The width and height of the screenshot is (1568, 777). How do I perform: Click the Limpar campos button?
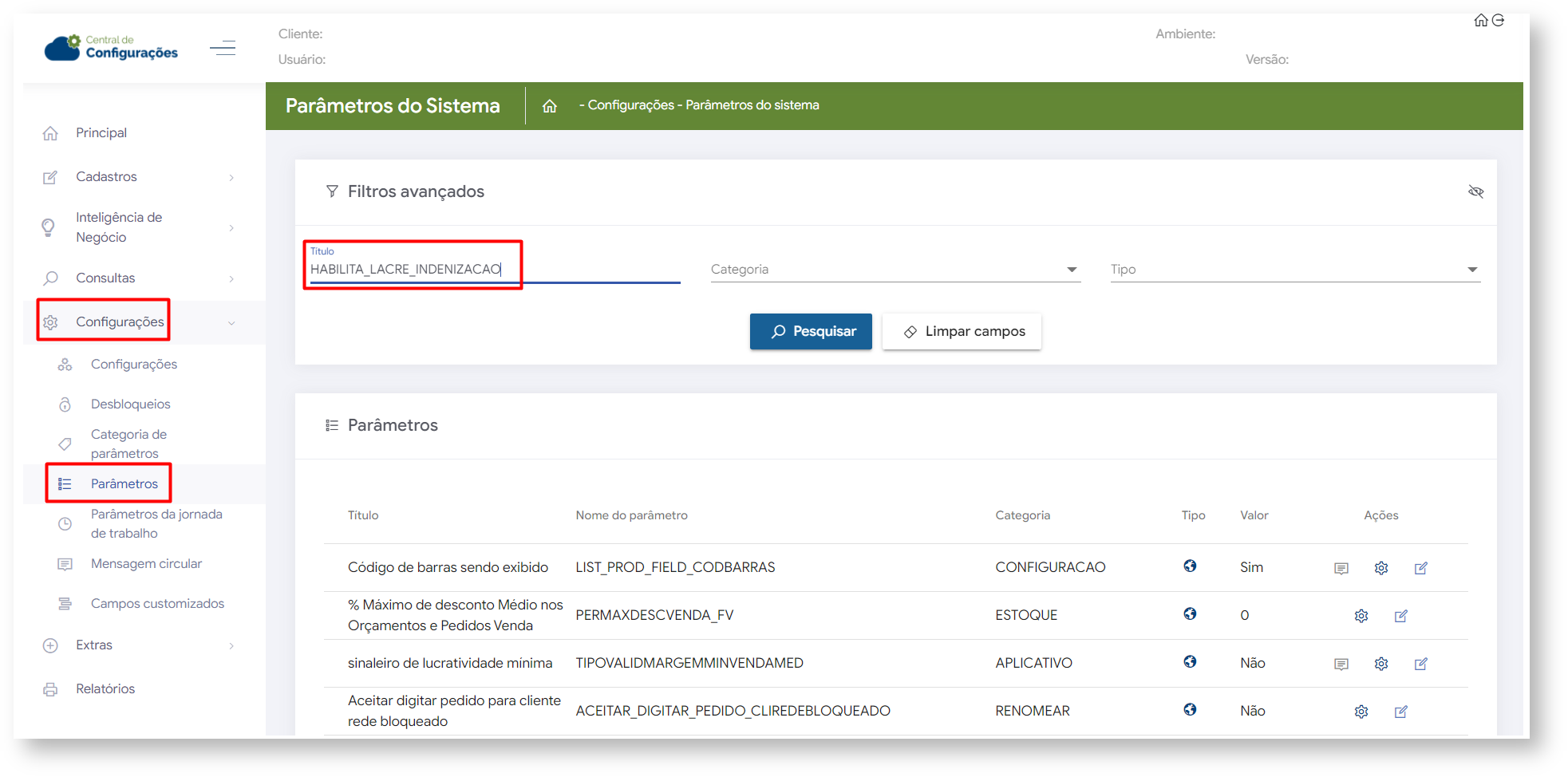(x=961, y=331)
